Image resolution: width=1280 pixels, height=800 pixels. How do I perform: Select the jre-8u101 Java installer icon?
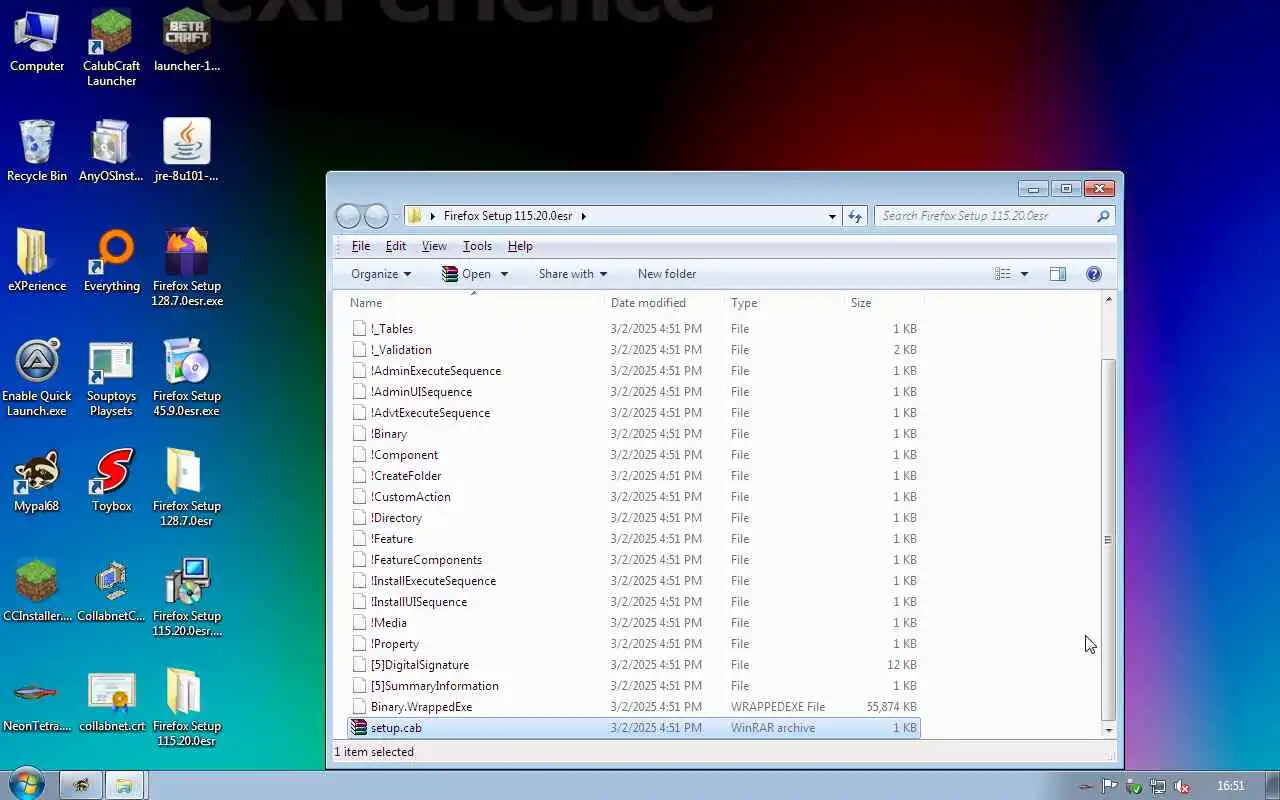coord(186,151)
